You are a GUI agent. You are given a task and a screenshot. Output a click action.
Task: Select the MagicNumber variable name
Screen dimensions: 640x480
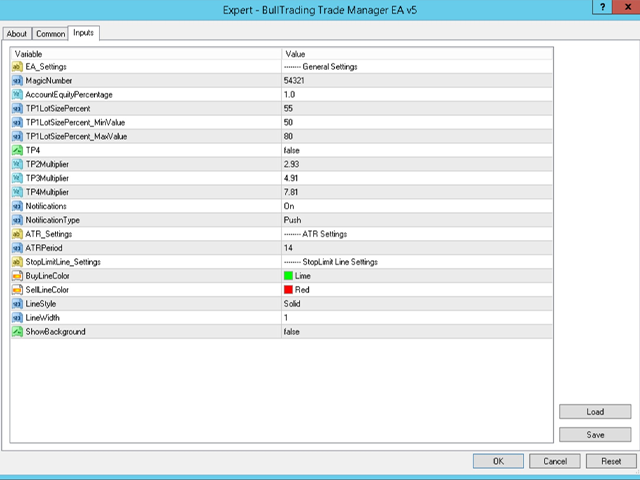[x=49, y=80]
